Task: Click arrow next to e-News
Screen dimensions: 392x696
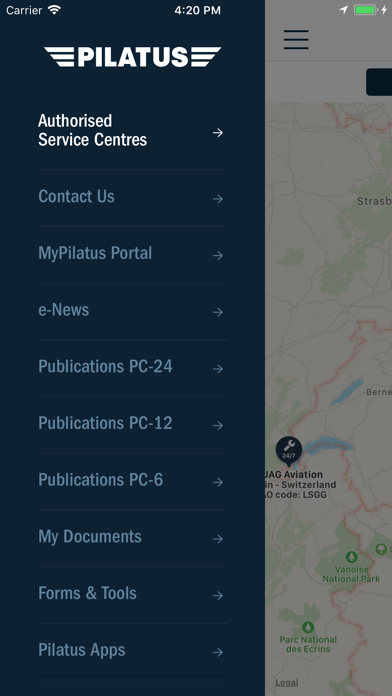Action: (218, 312)
